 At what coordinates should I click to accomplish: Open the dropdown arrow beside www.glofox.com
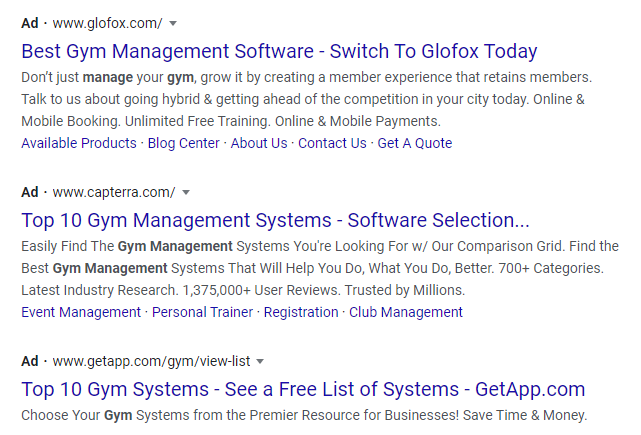[x=173, y=23]
